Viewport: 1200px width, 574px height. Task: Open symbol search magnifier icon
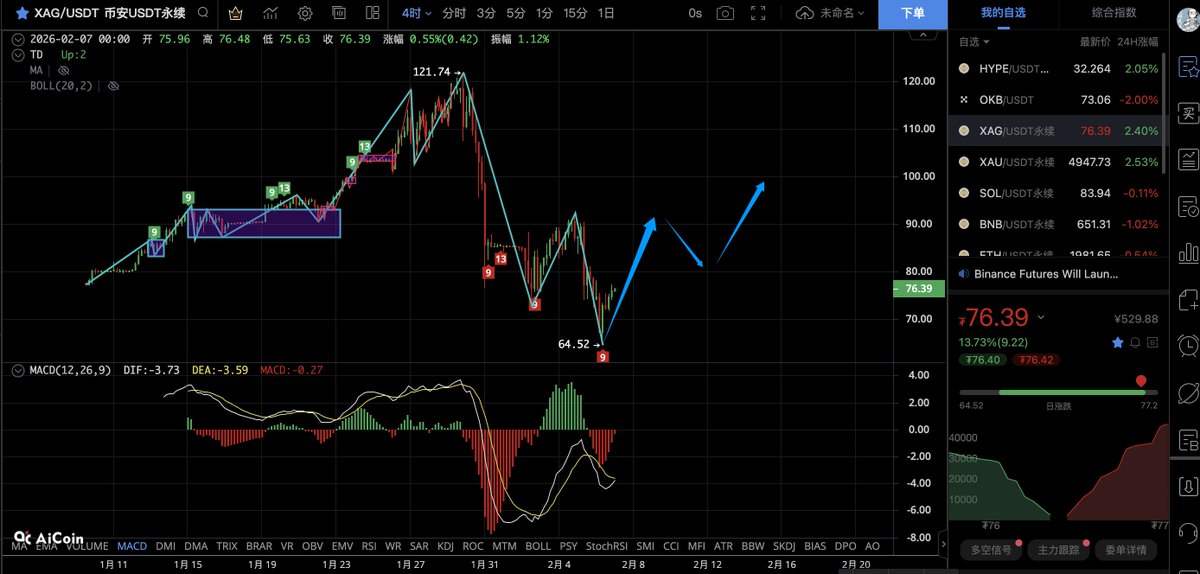pyautogui.click(x=203, y=14)
